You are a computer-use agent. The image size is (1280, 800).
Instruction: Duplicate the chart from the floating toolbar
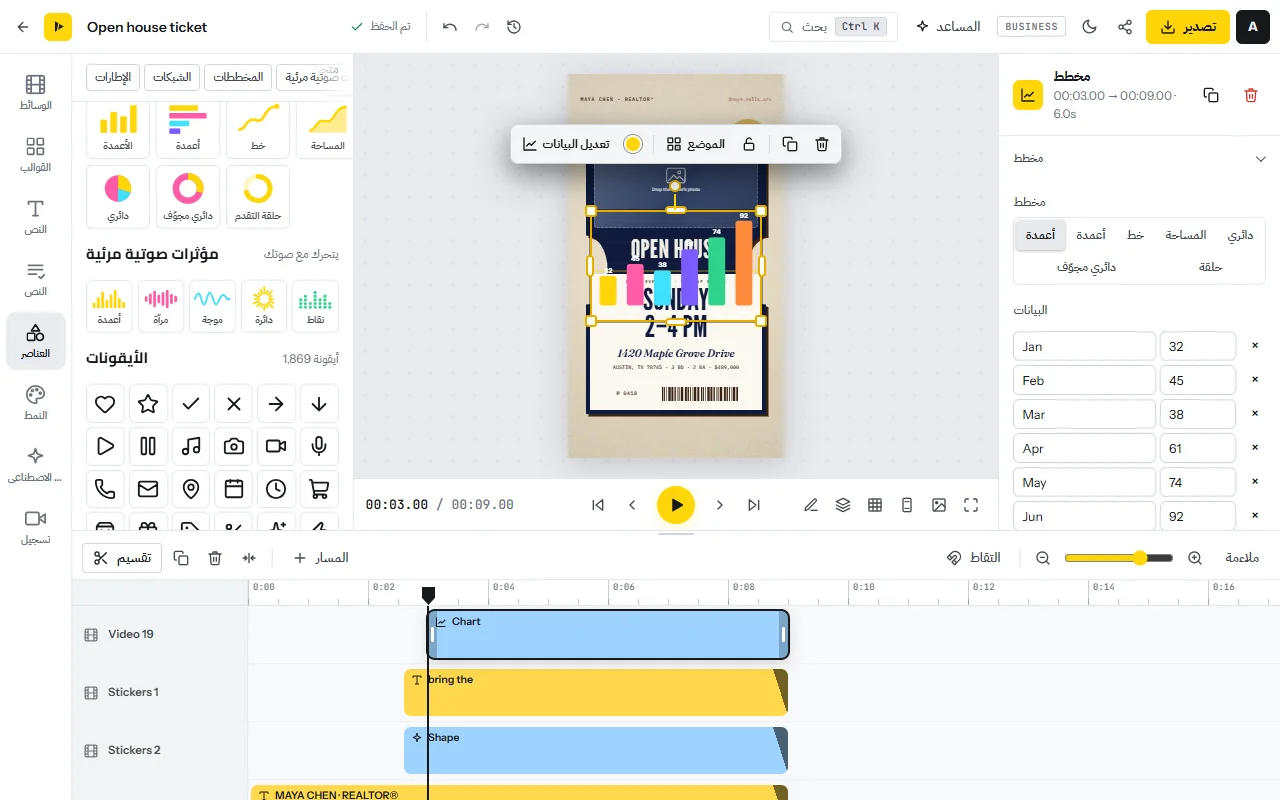(790, 144)
